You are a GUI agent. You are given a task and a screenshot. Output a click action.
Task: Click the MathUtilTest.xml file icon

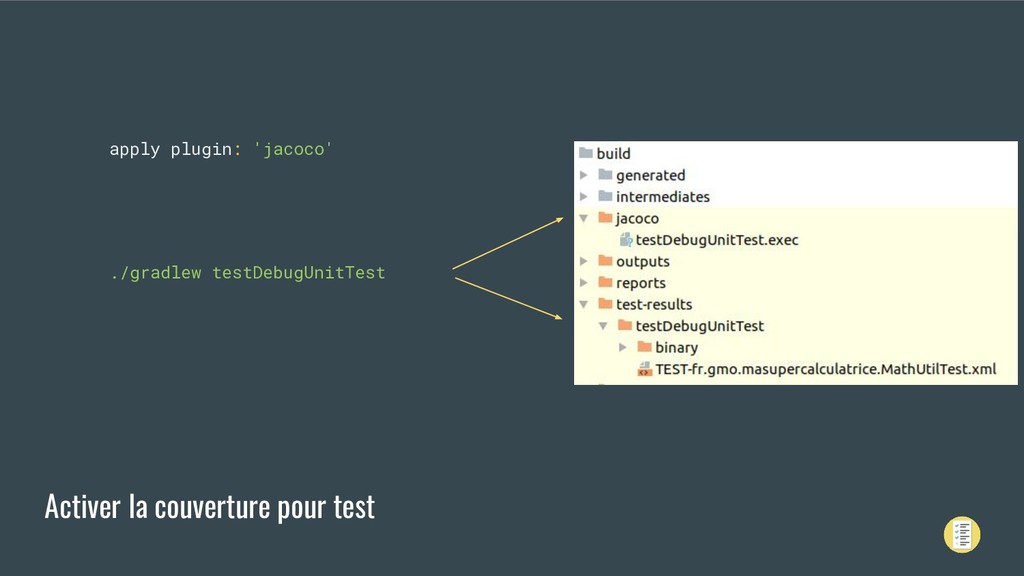pos(645,369)
